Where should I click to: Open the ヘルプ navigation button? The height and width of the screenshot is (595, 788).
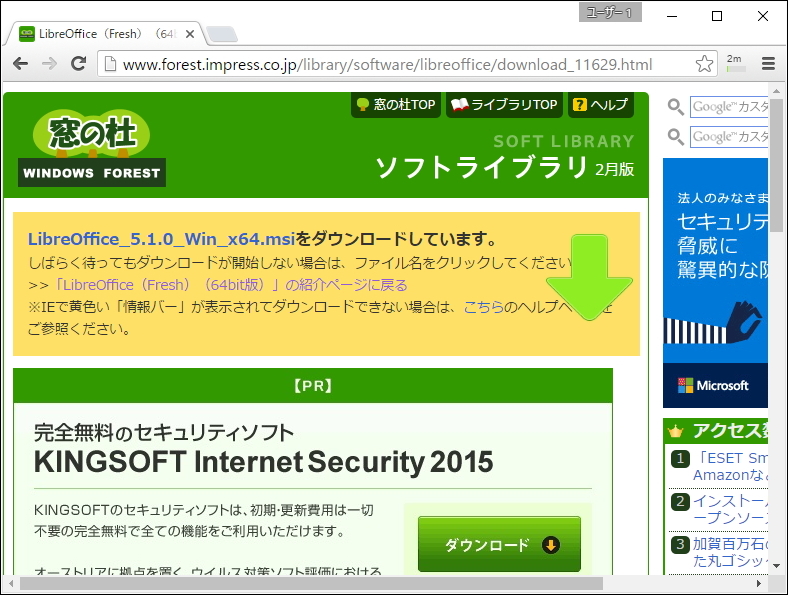[x=601, y=105]
